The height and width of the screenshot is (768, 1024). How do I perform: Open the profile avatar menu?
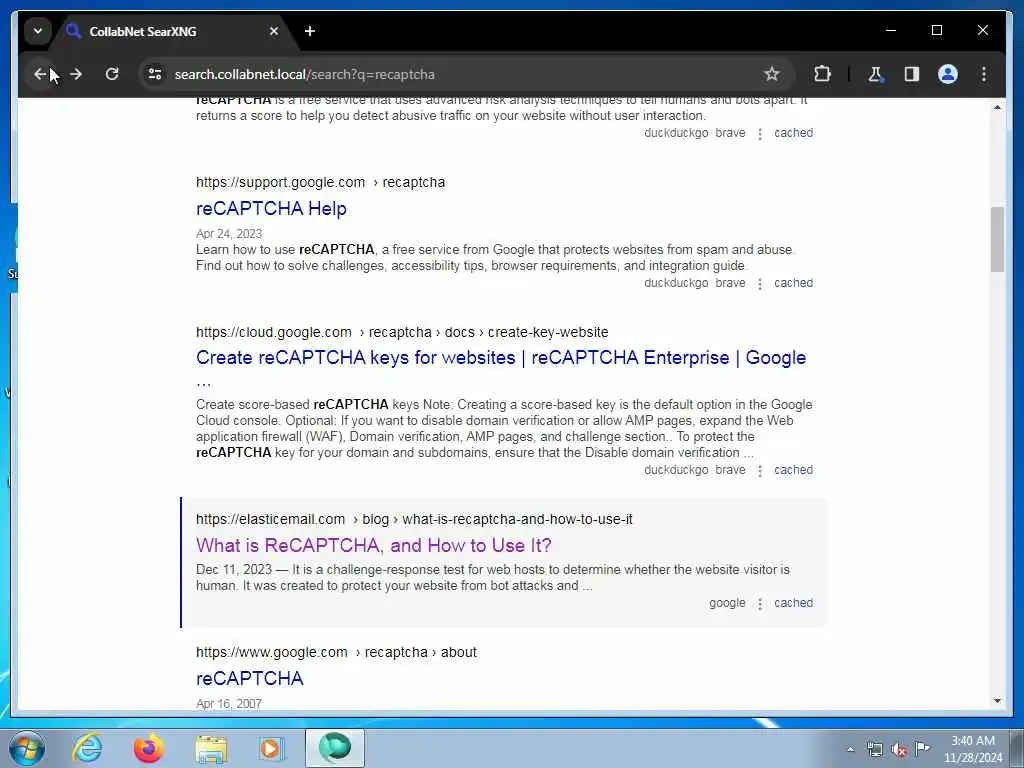tap(948, 74)
